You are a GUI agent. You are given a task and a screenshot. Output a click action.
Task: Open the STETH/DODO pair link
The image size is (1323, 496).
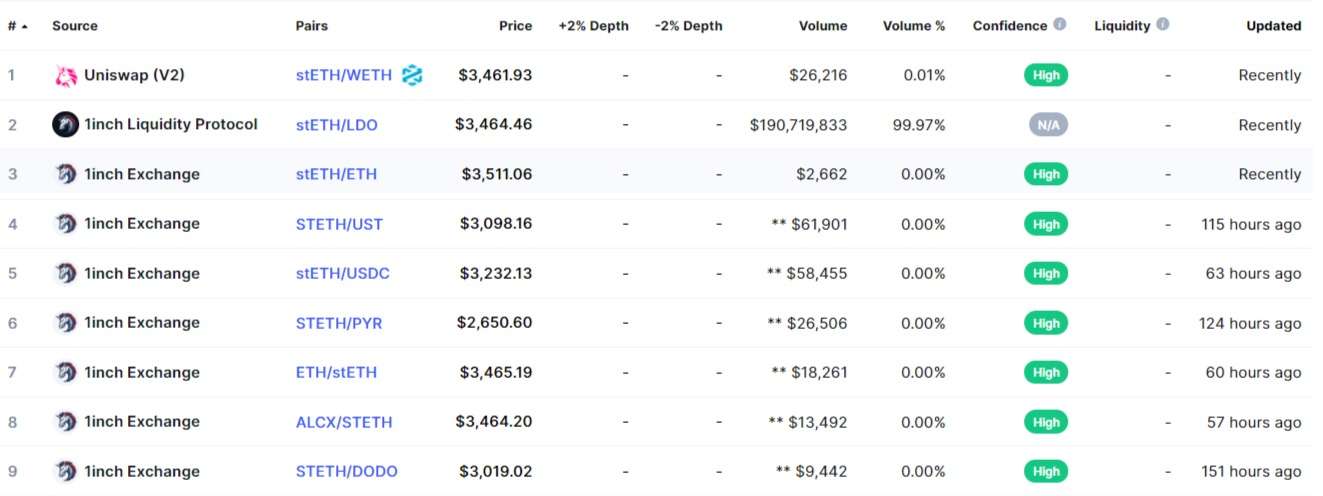347,471
